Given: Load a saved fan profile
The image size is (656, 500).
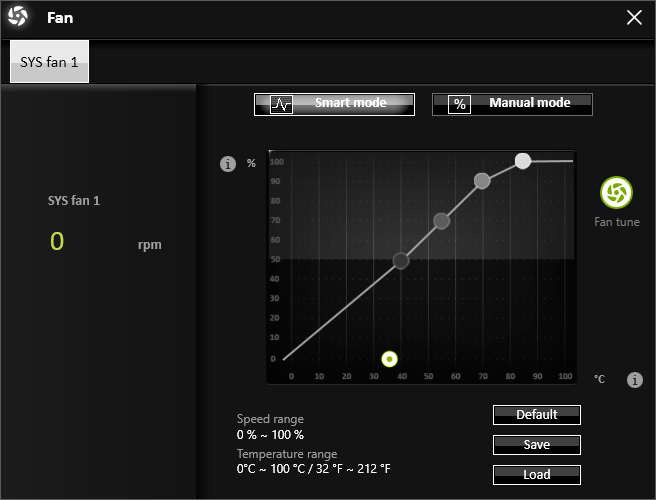Looking at the screenshot, I should (537, 475).
